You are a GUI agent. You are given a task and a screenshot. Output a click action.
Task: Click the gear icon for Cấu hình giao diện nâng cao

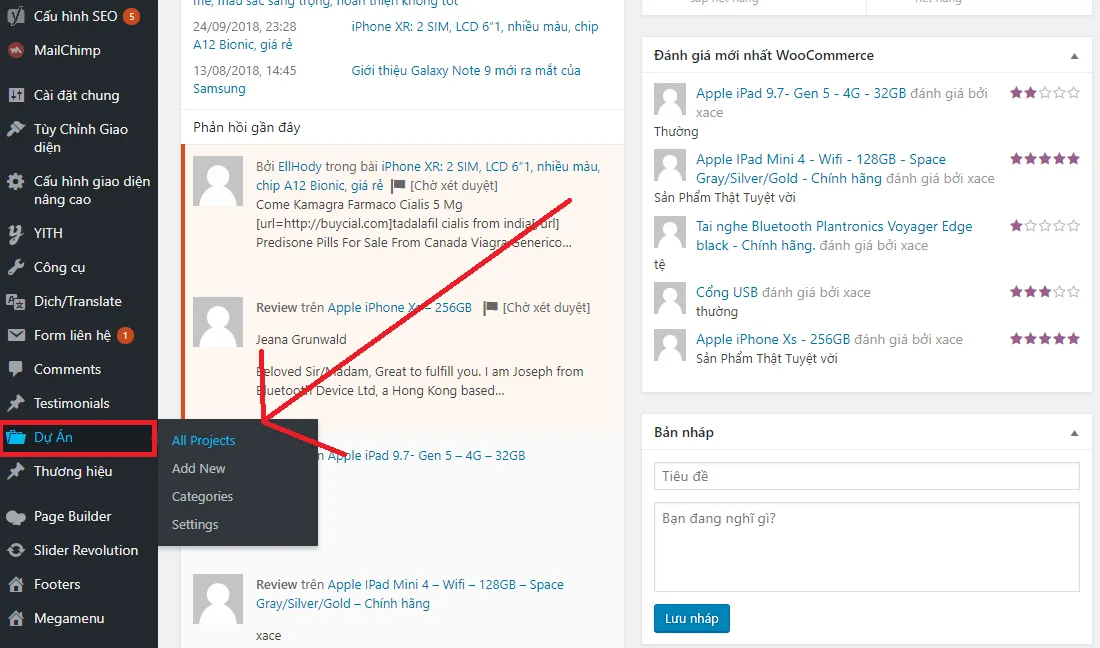coord(15,182)
